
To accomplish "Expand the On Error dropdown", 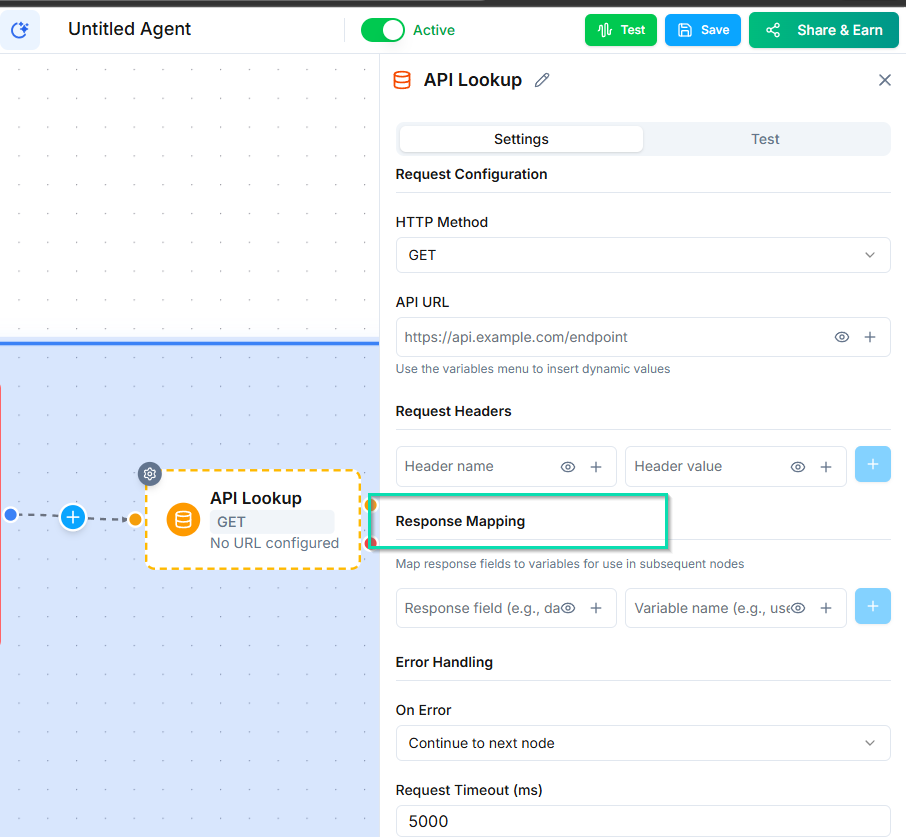I will coord(642,743).
